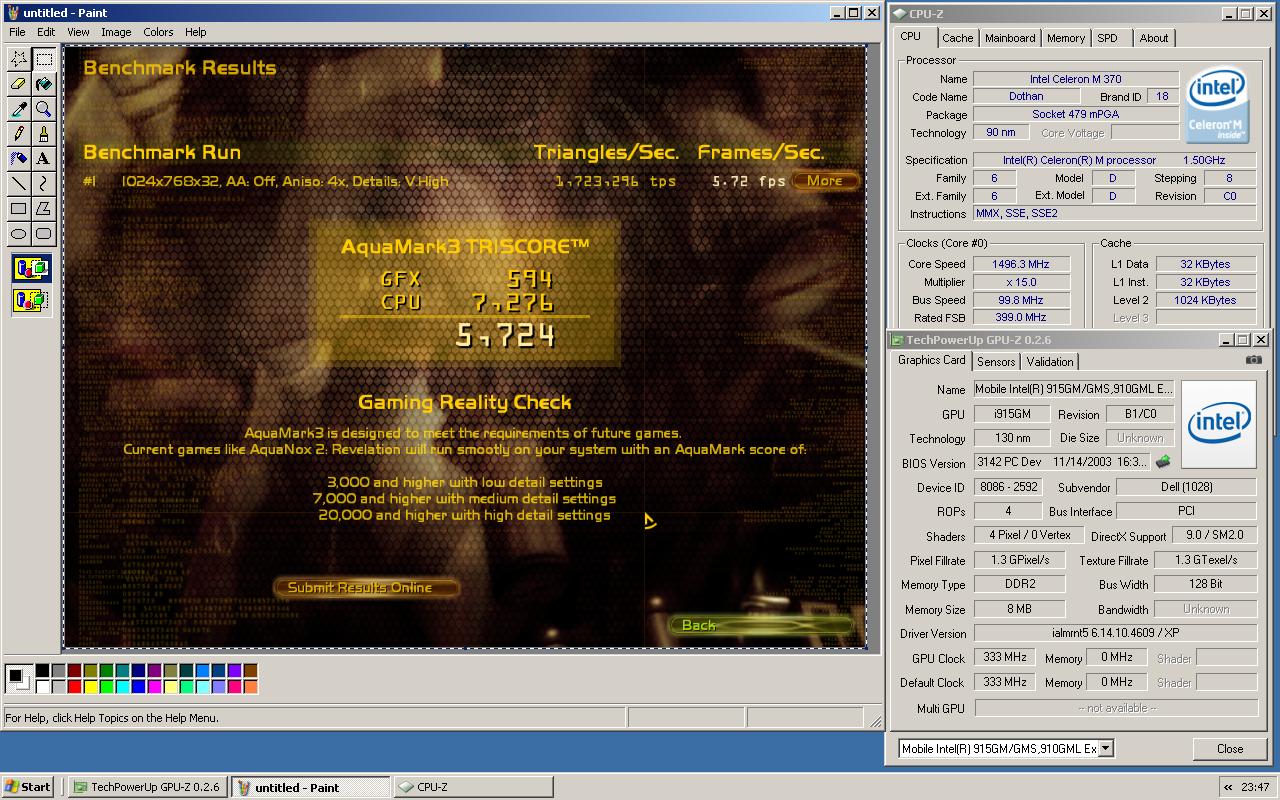Click the GPU-Z screenshot camera icon
The image size is (1280, 800).
pyautogui.click(x=1254, y=360)
